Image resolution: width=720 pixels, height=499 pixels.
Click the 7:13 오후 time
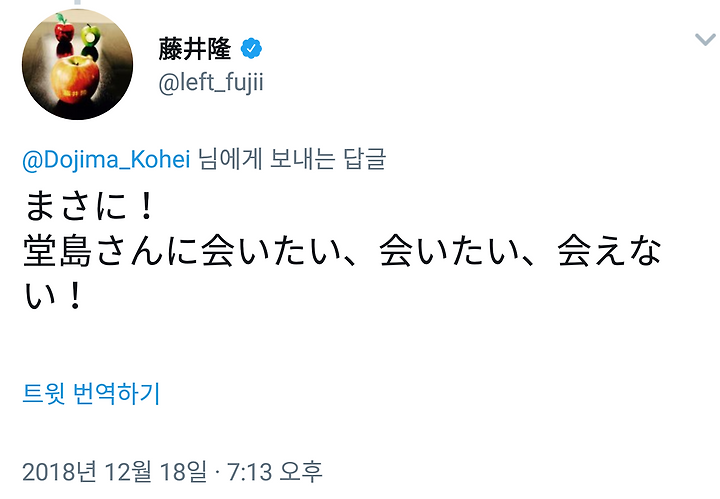[x=275, y=471]
